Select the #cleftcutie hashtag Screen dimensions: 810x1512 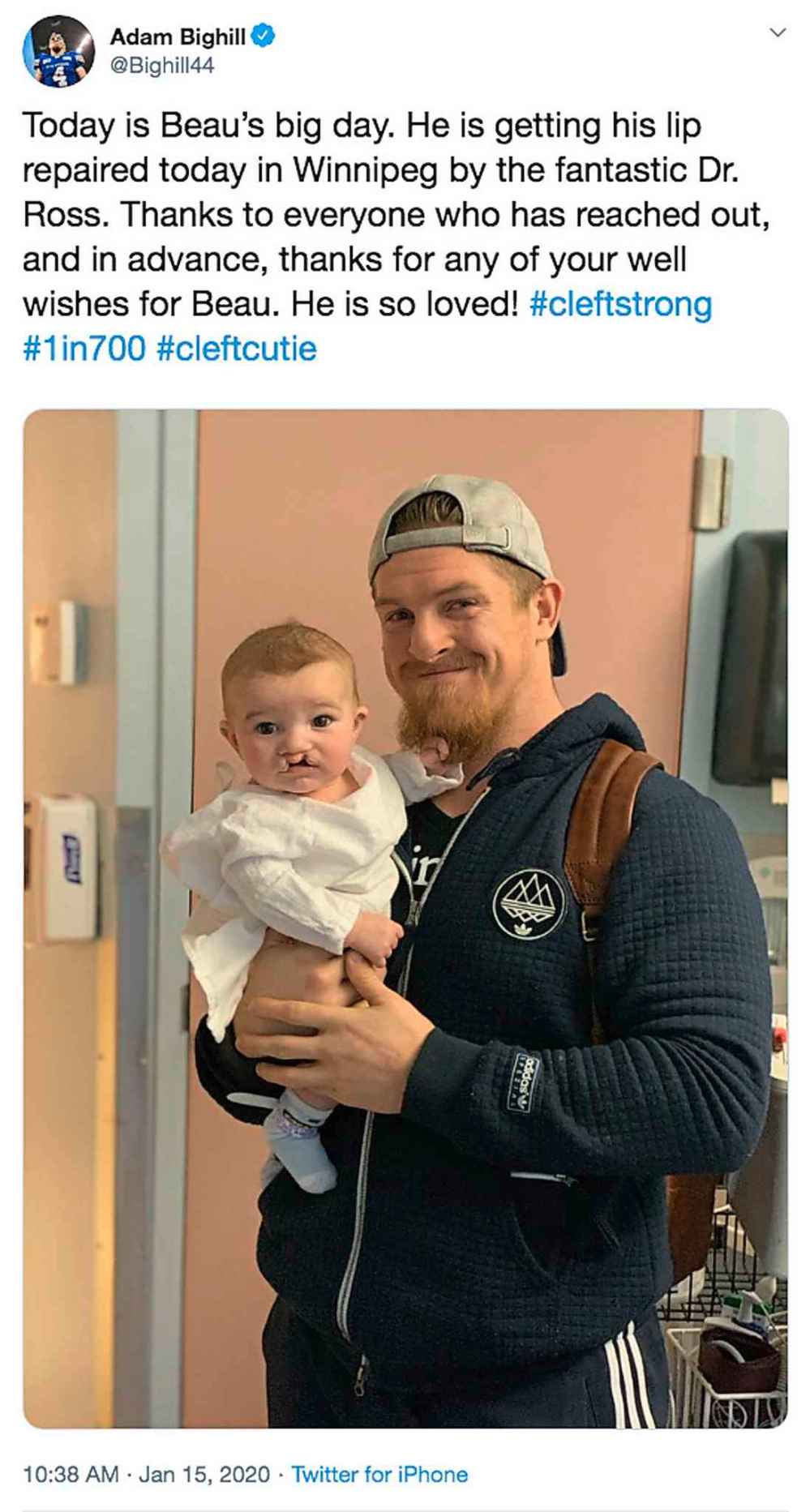pos(236,349)
